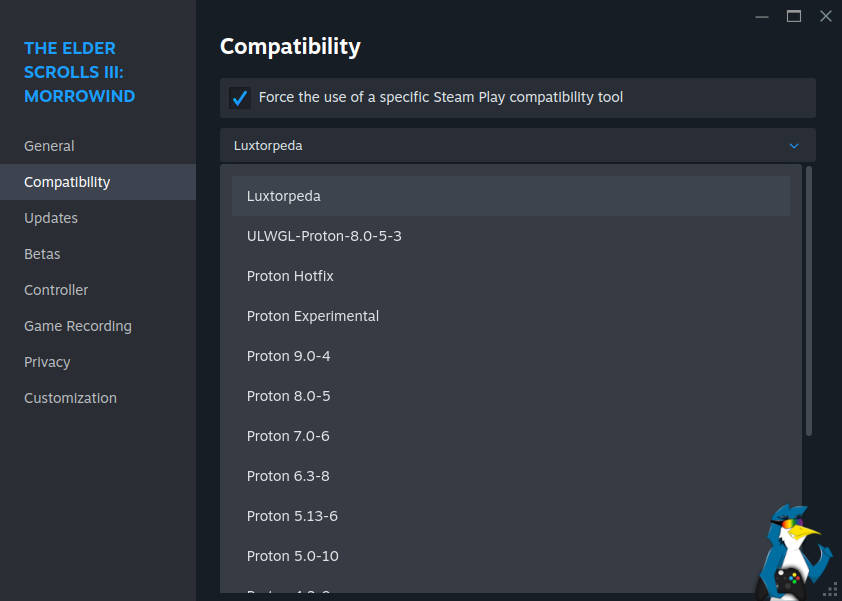This screenshot has width=842, height=601.
Task: Choose Proton 9.0-4 as compatibility tool
Action: coord(288,356)
